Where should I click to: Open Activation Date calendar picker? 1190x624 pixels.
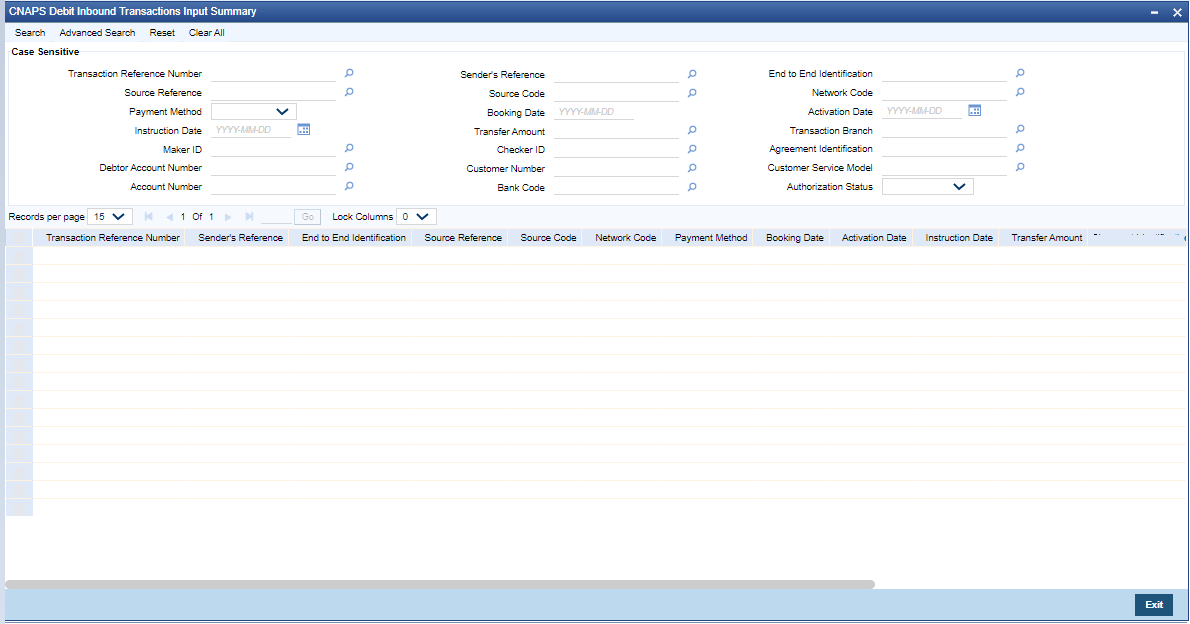pyautogui.click(x=974, y=111)
